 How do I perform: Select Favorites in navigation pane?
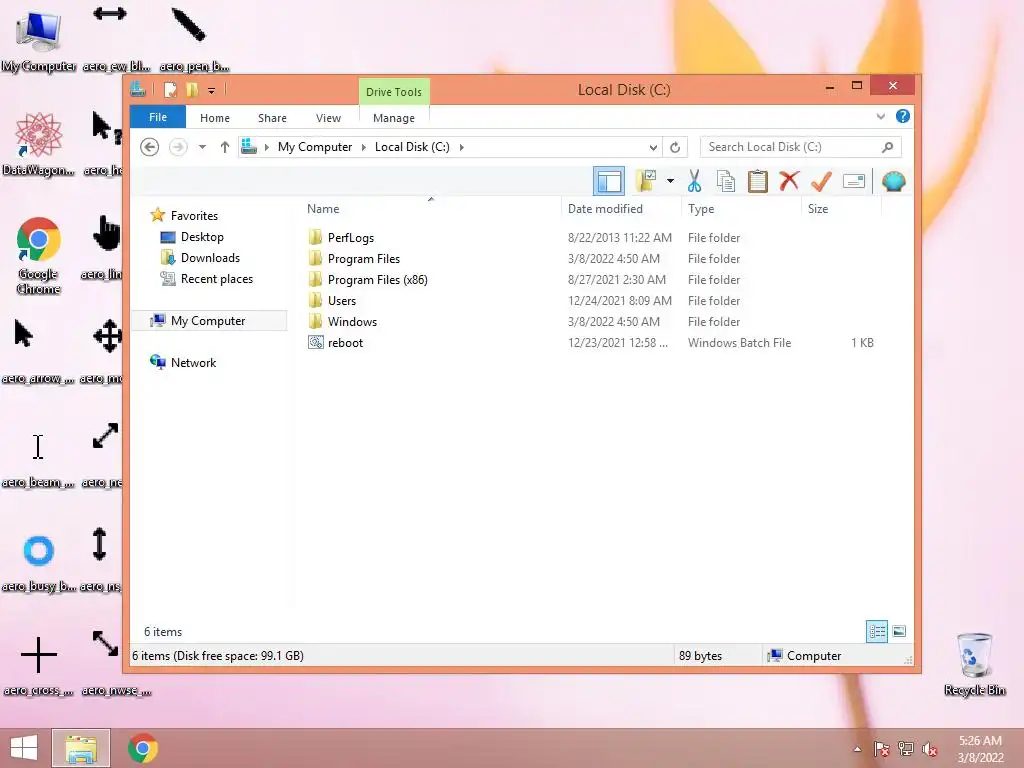point(194,216)
